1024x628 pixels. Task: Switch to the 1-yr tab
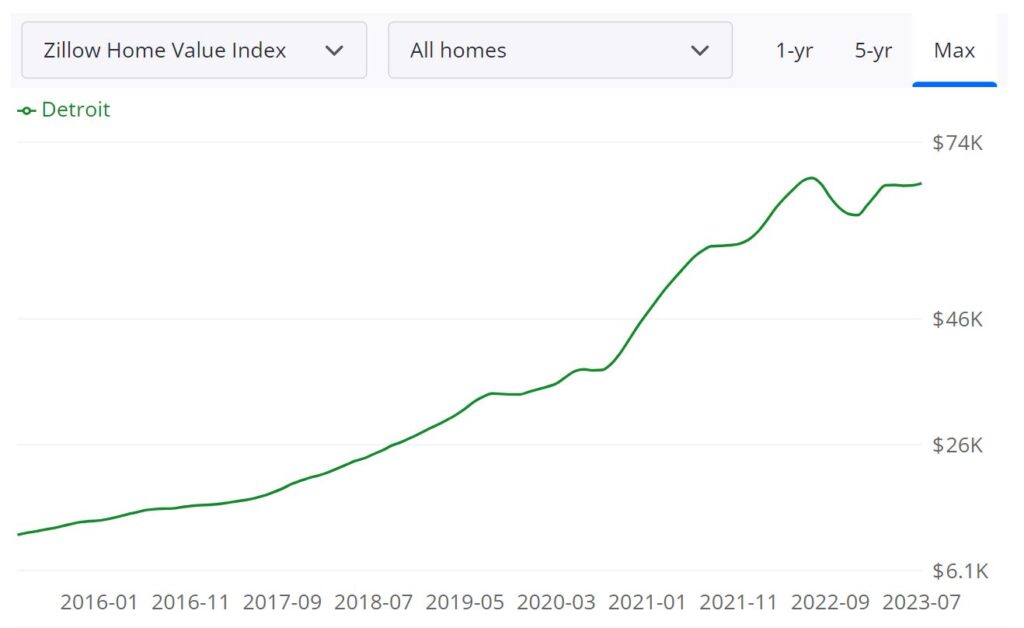794,51
